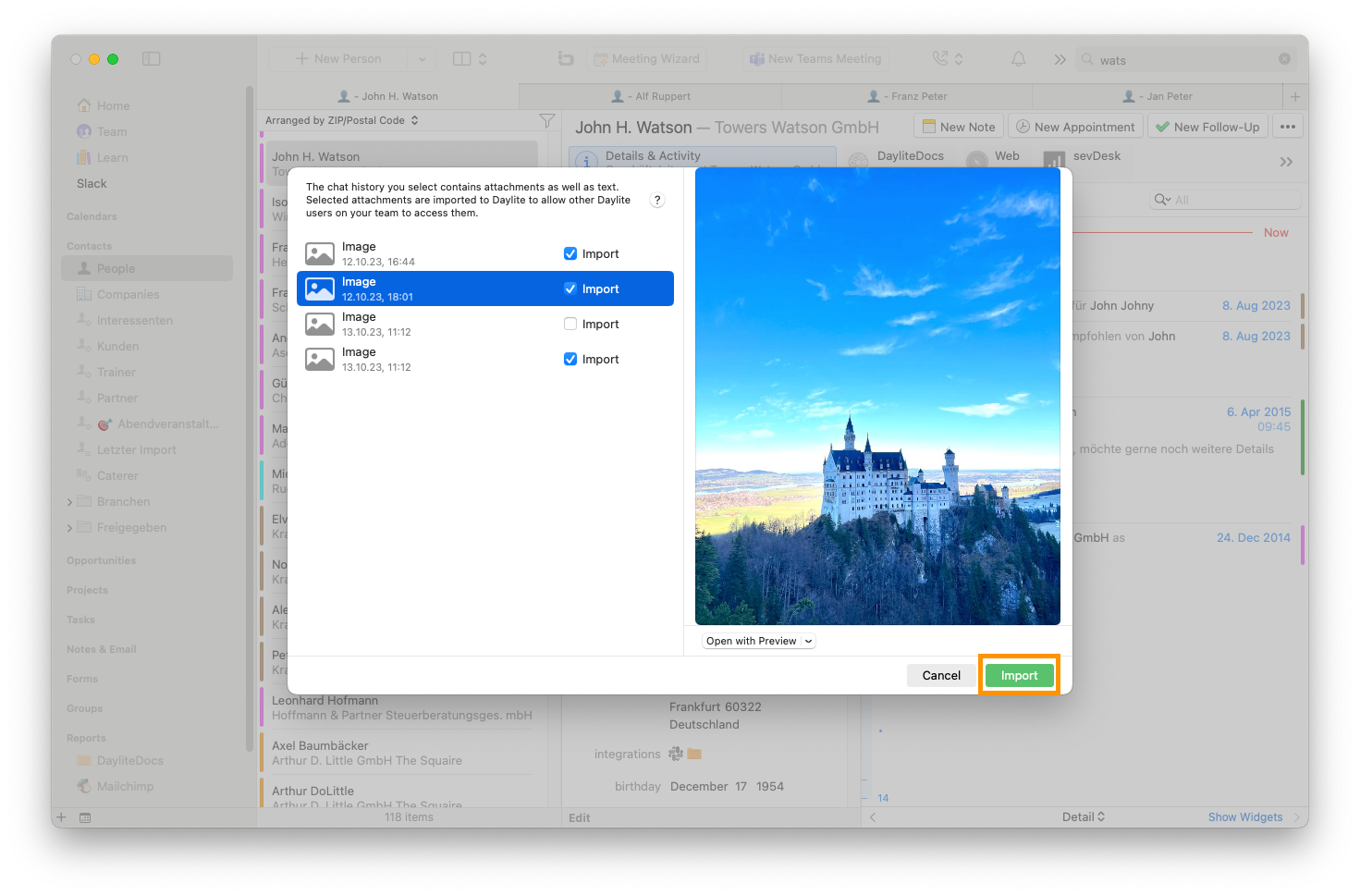This screenshot has height=896, width=1360.
Task: Uncheck Import for second Image 13.10.23, 11:12
Action: pos(570,359)
